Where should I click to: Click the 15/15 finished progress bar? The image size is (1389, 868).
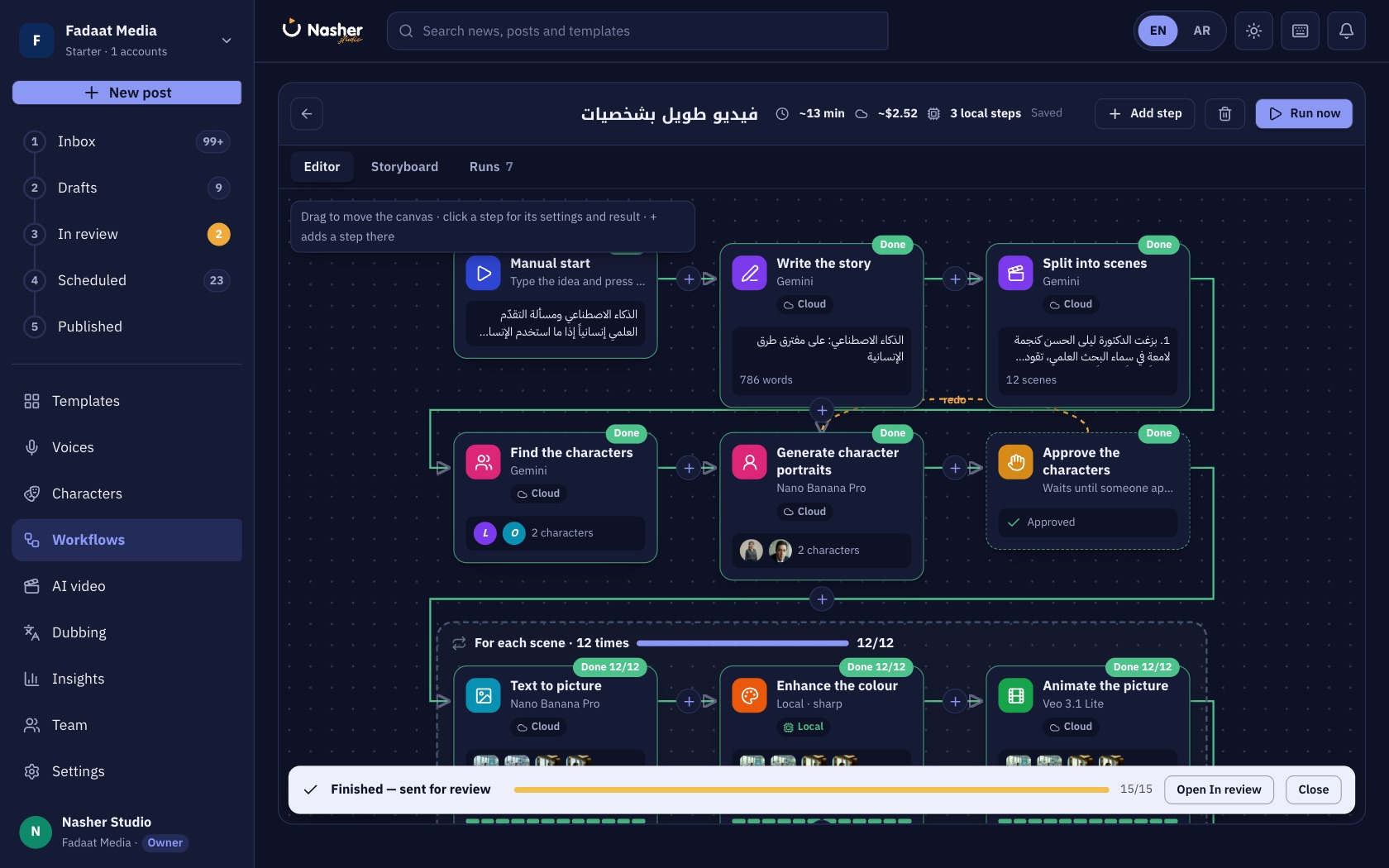(x=811, y=789)
